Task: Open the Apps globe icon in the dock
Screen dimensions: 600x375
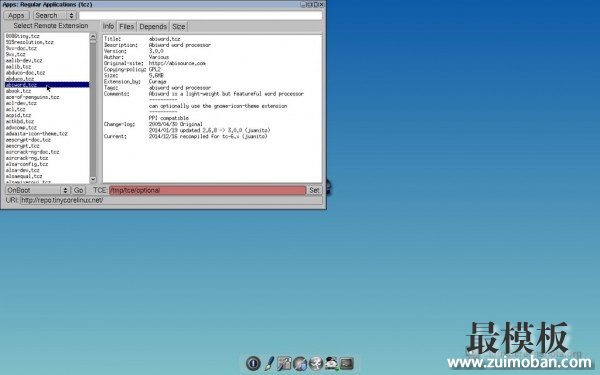Action: tap(300, 363)
